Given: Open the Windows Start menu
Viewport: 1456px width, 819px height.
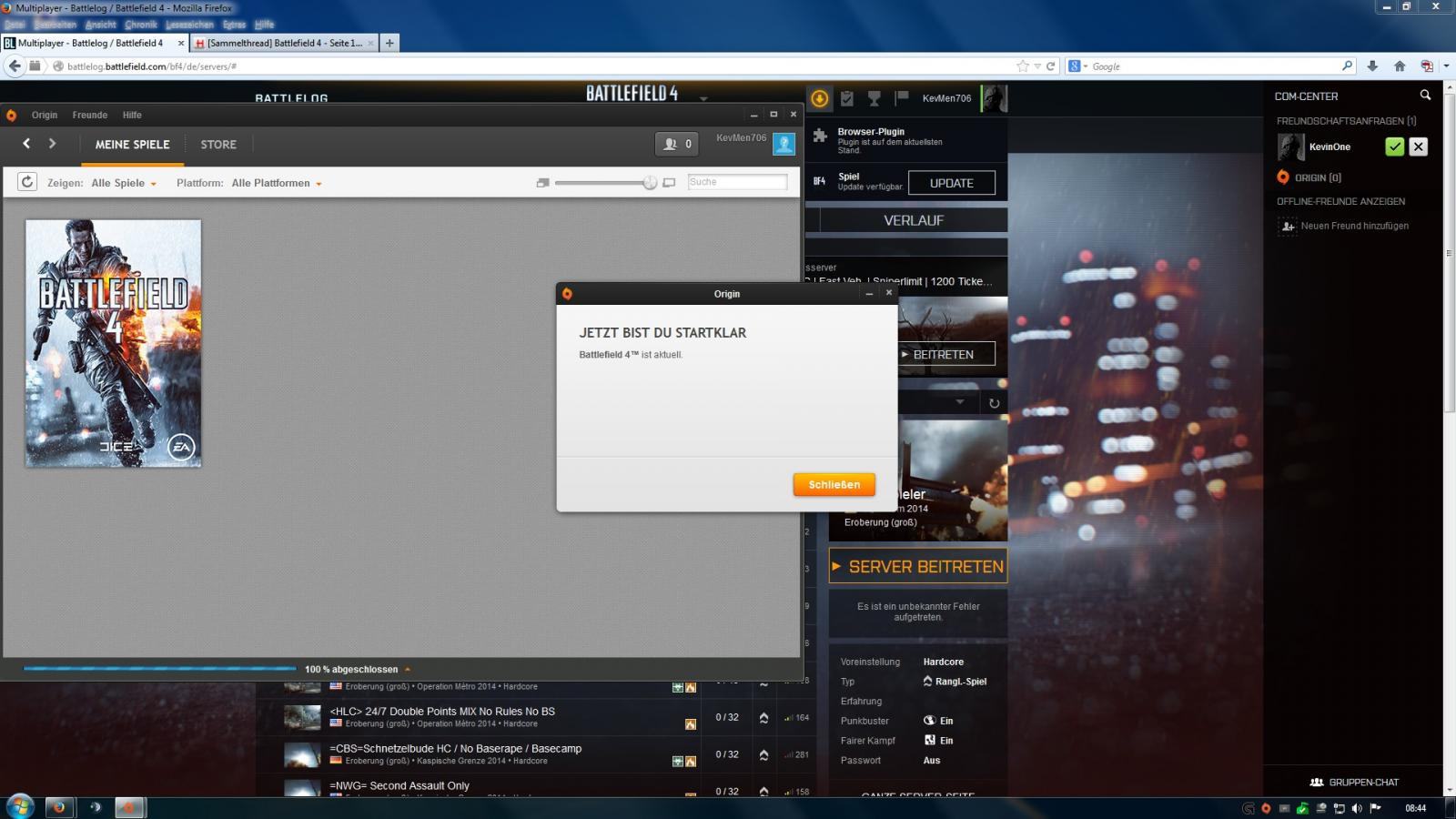Looking at the screenshot, I should pos(20,807).
